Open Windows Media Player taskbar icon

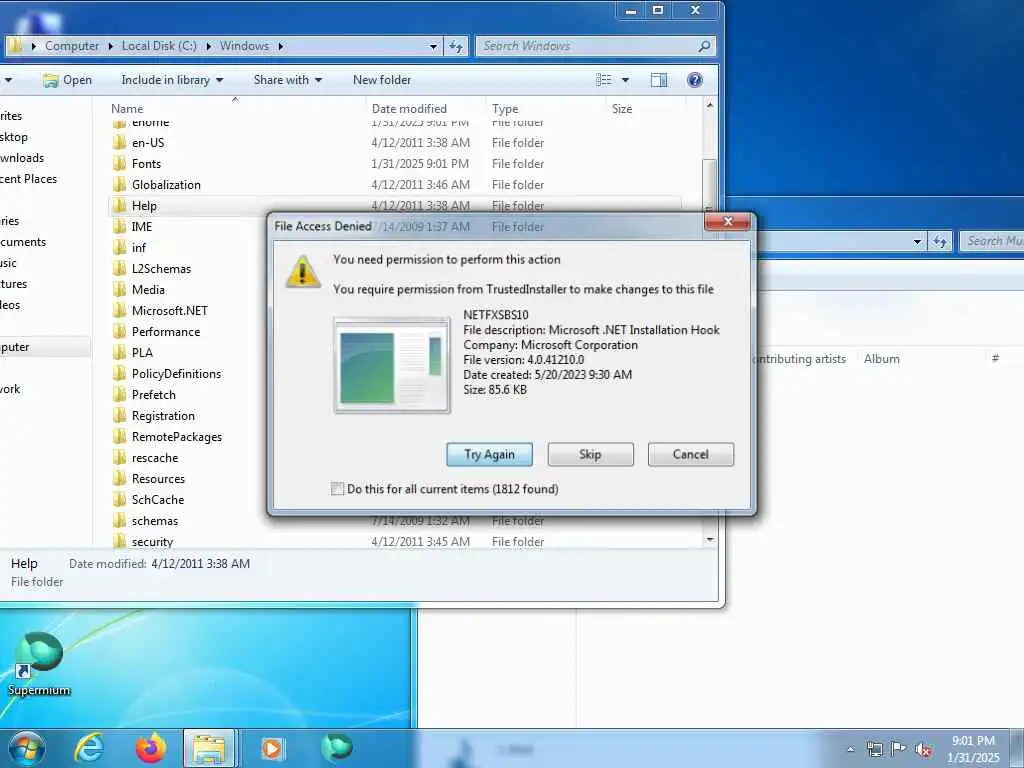pos(271,749)
